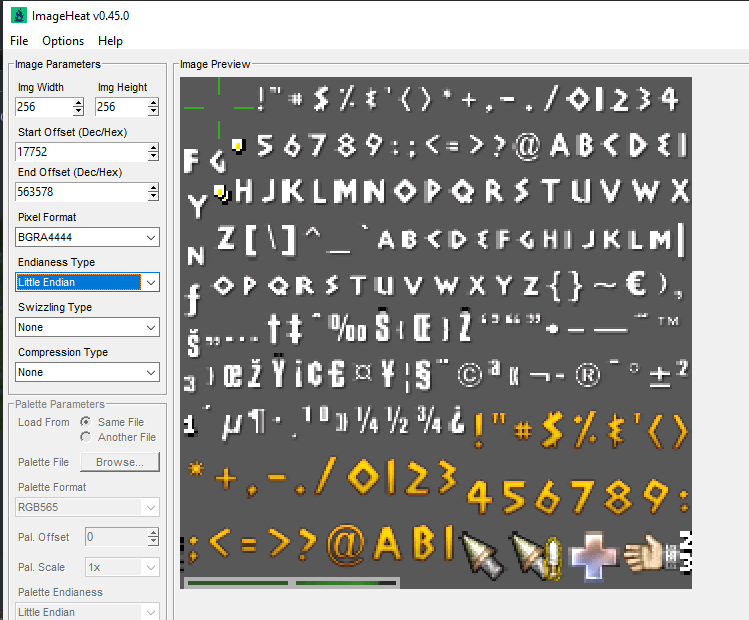Decrease Img Width with down arrow

click(78, 111)
